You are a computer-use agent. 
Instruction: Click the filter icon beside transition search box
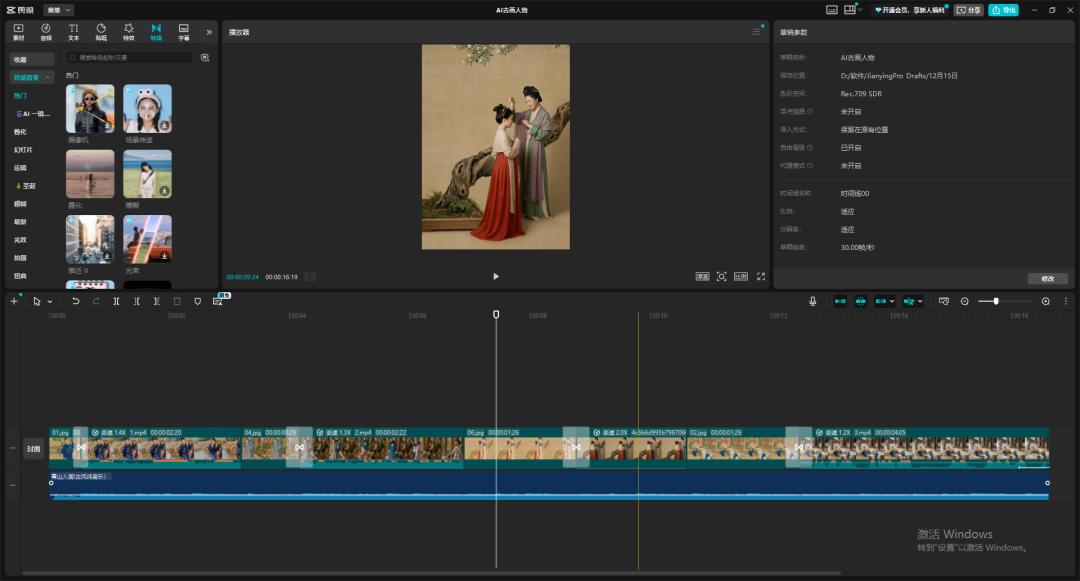click(x=205, y=58)
